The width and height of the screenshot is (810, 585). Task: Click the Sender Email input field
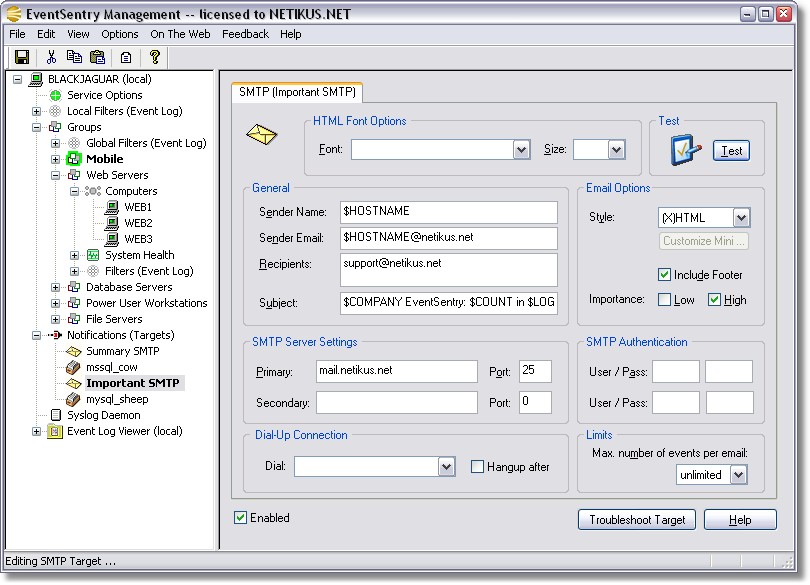[448, 238]
